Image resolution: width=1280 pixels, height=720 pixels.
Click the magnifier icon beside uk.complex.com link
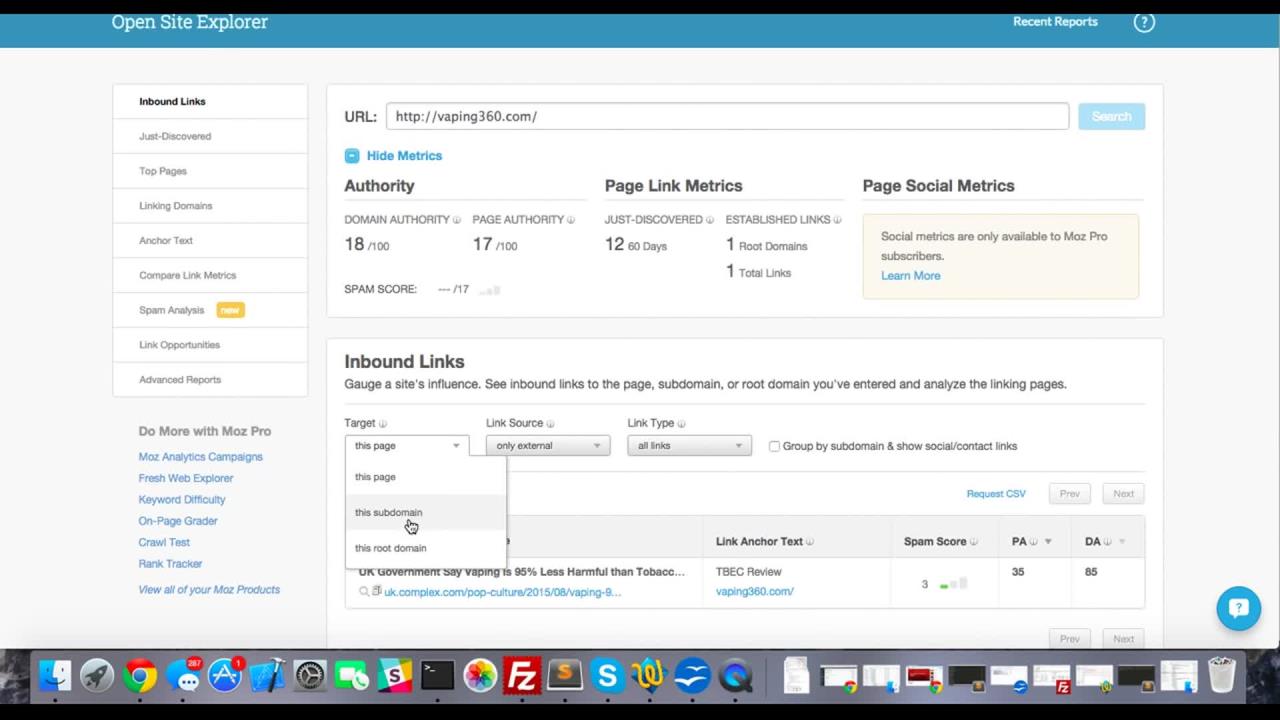pos(364,592)
